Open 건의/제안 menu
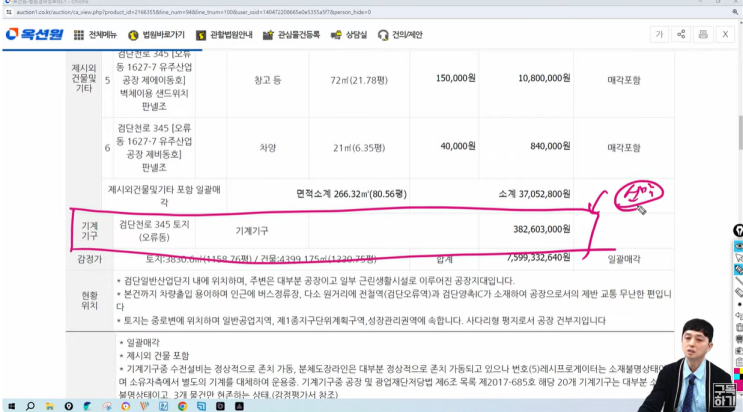The image size is (743, 412). pyautogui.click(x=400, y=35)
